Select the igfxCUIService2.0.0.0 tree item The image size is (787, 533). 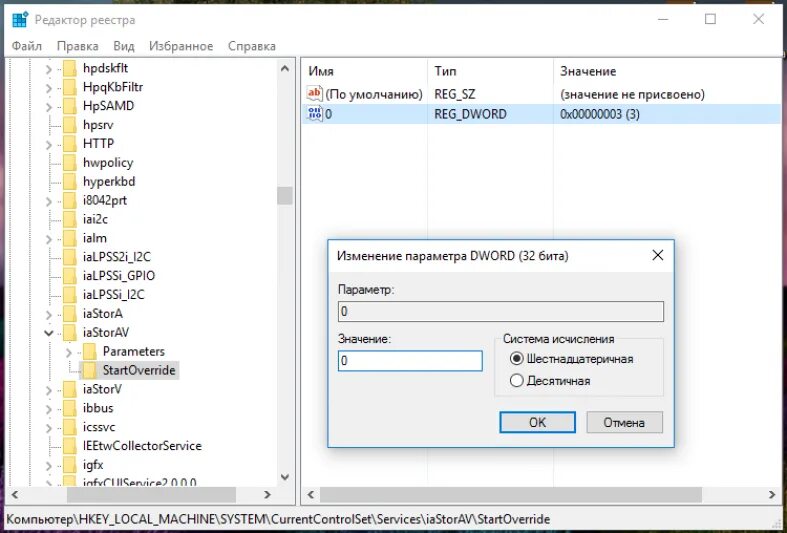click(140, 482)
